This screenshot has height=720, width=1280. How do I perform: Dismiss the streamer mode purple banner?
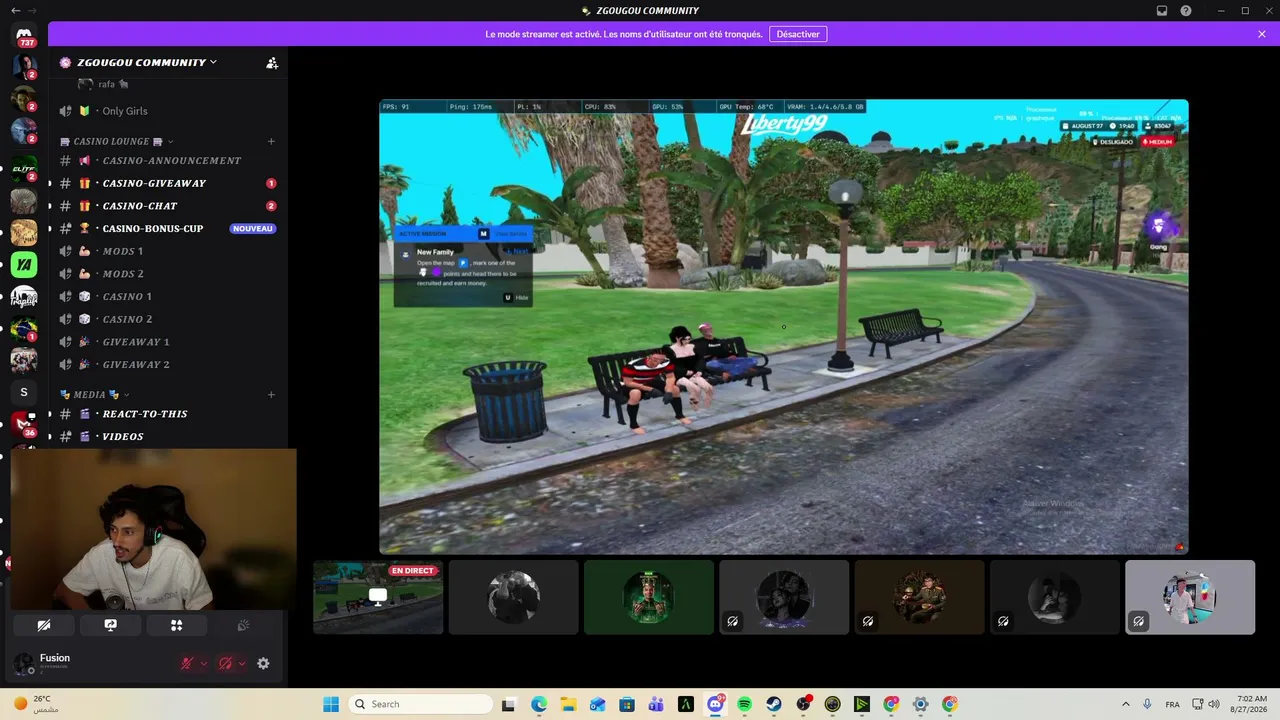(x=1262, y=34)
